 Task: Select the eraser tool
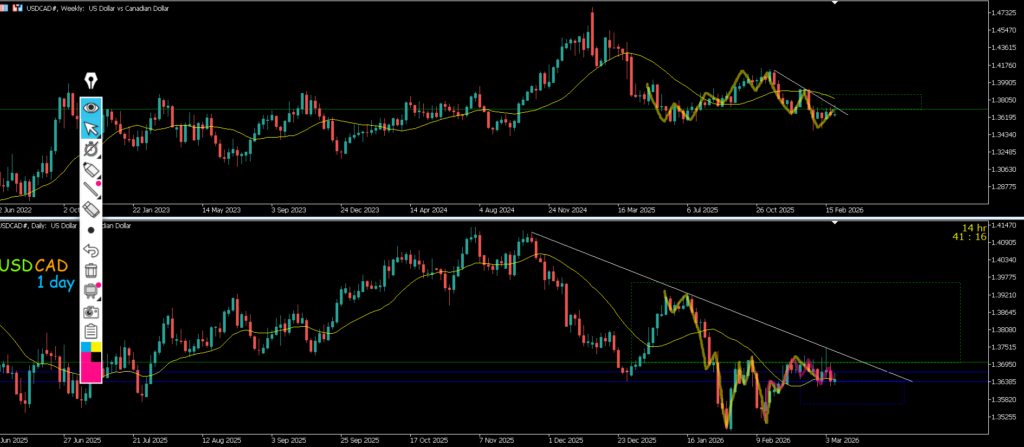click(x=91, y=209)
